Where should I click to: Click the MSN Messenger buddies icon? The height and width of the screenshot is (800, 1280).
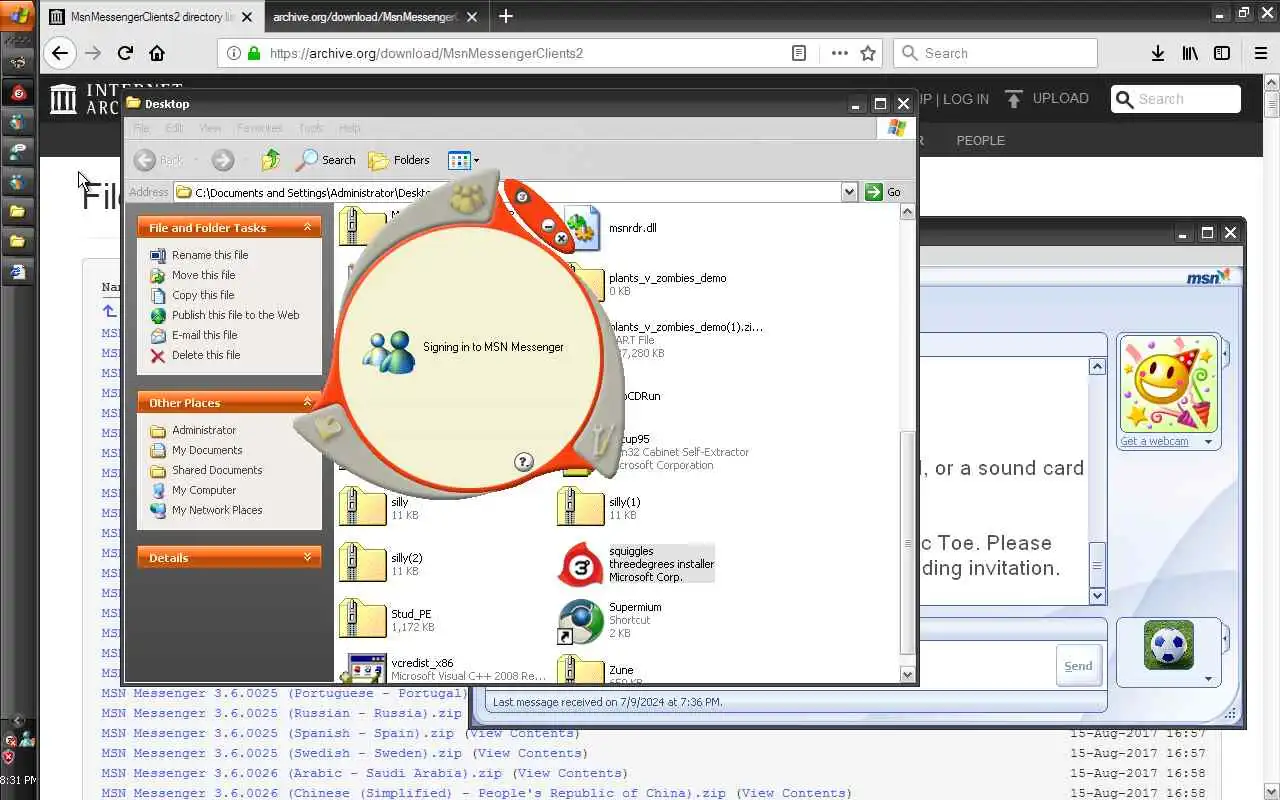[388, 352]
